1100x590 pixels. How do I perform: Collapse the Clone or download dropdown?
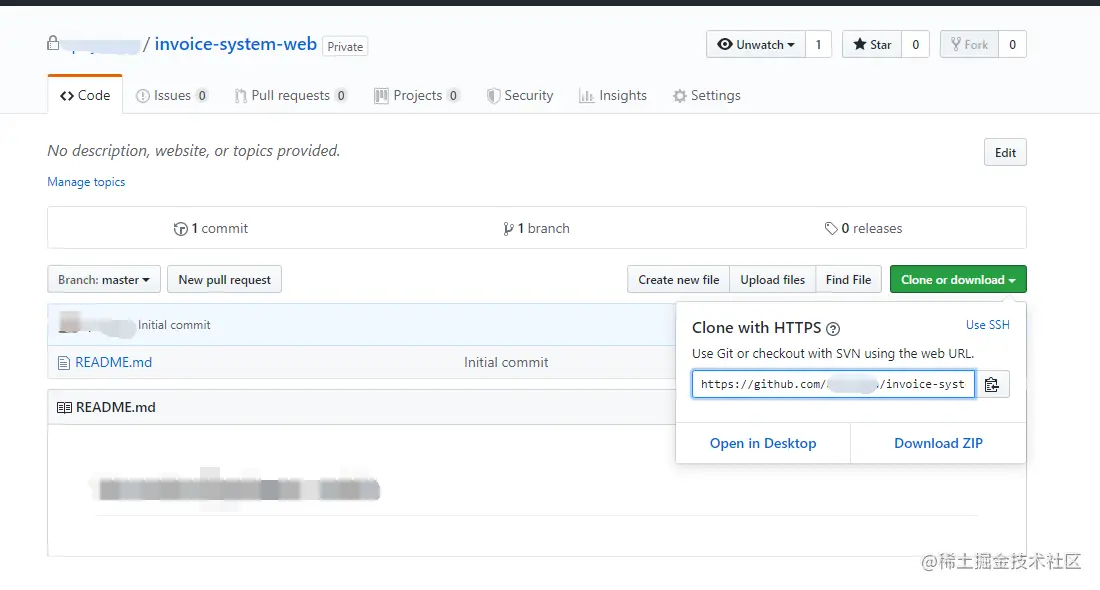point(958,279)
